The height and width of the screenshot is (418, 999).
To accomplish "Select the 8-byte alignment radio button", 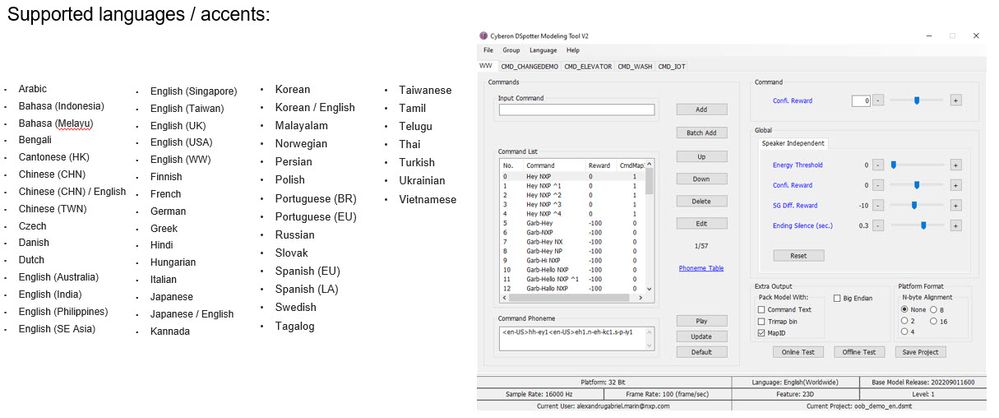I will (x=933, y=310).
